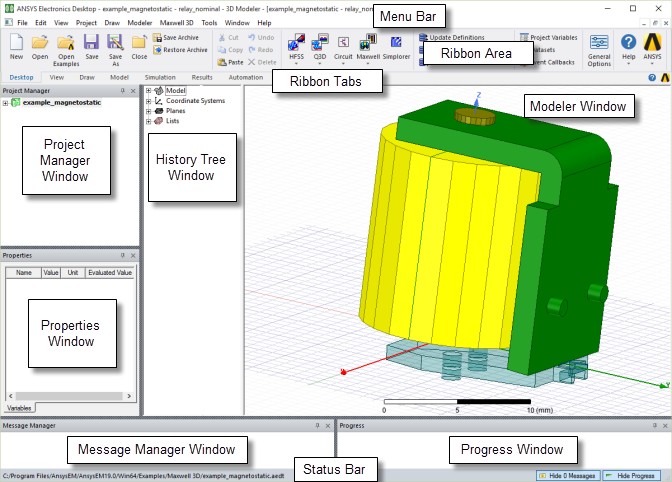Click the Q3D design icon
This screenshot has height=482, width=672.
[321, 43]
